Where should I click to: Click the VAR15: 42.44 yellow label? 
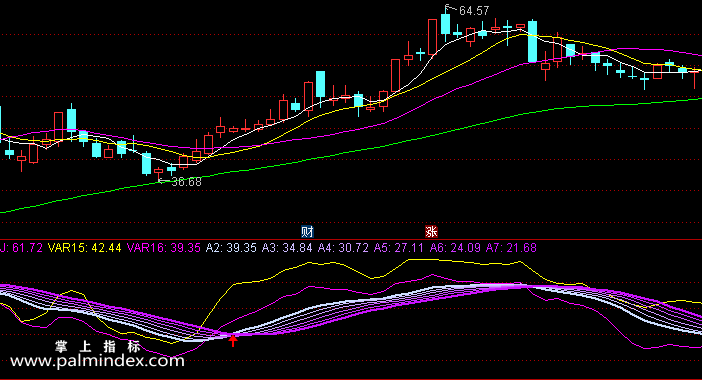click(x=85, y=248)
